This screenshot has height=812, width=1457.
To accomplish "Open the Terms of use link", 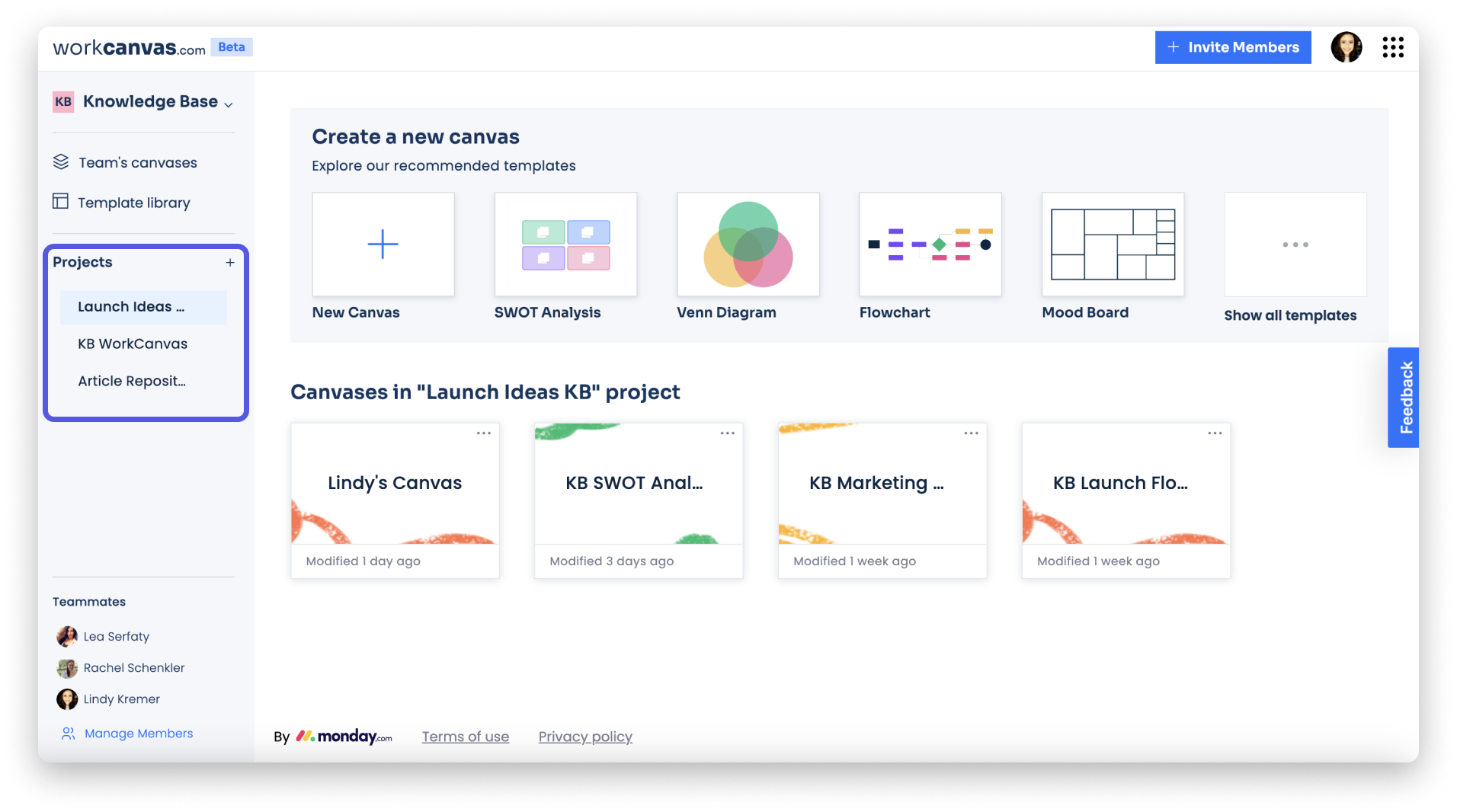I will click(x=465, y=736).
